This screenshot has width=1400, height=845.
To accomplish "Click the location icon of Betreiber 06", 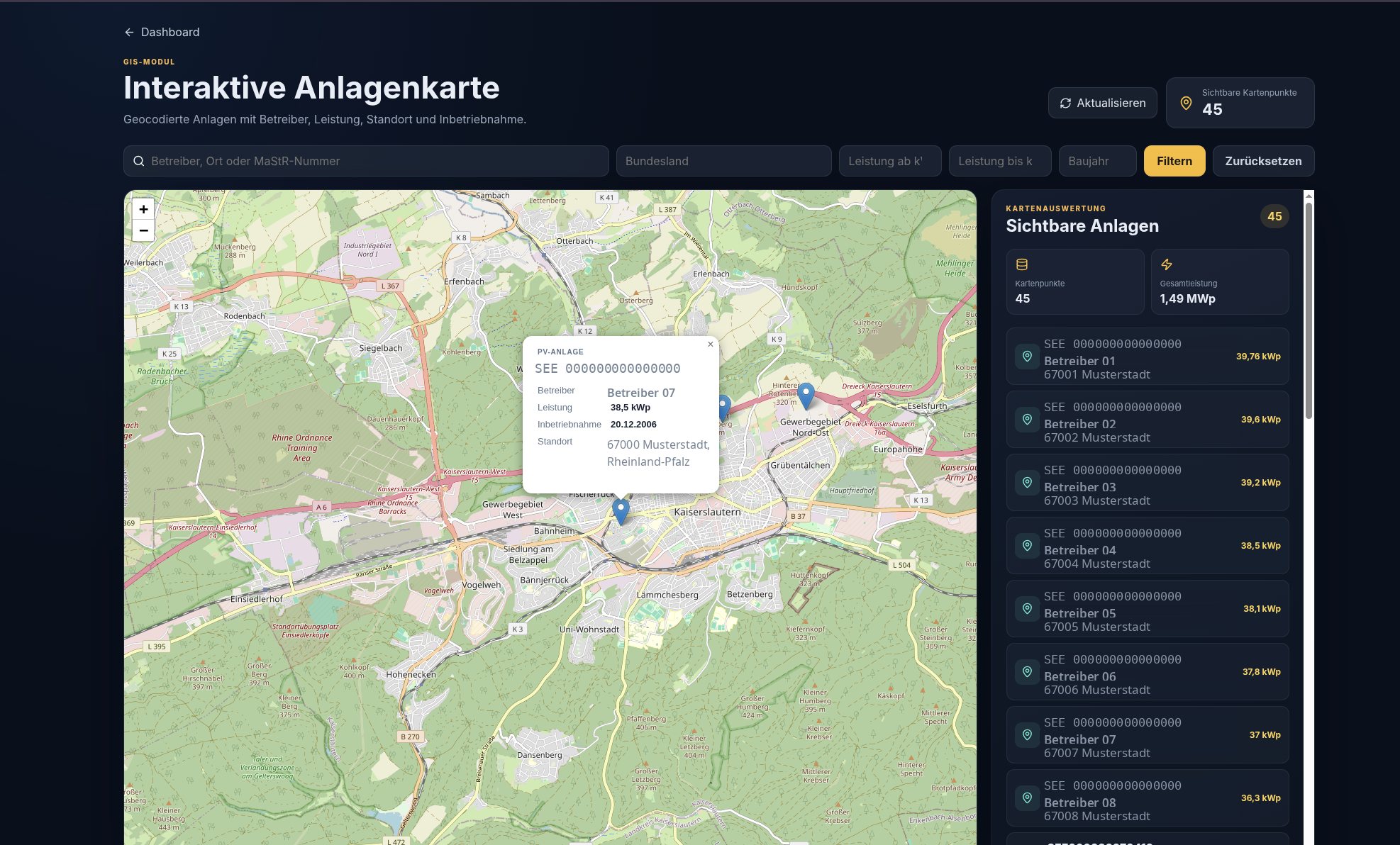I will [x=1027, y=672].
